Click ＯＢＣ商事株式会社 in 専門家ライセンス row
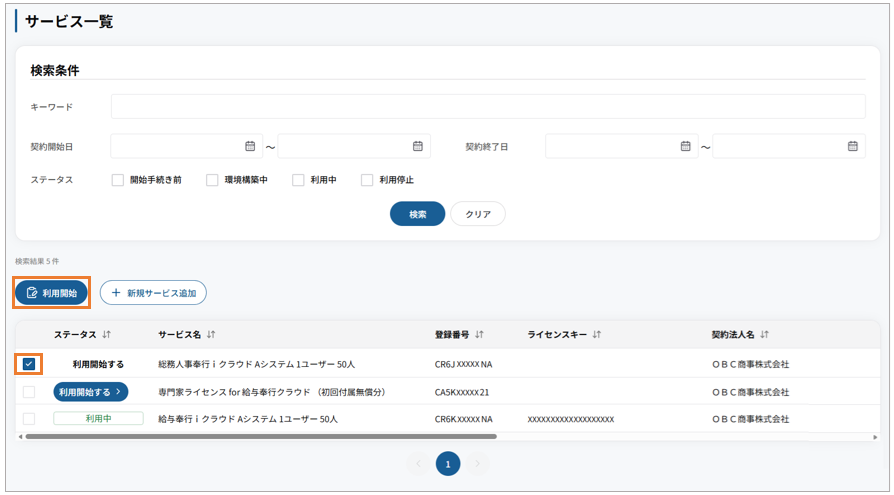The height and width of the screenshot is (495, 894). [x=750, y=392]
